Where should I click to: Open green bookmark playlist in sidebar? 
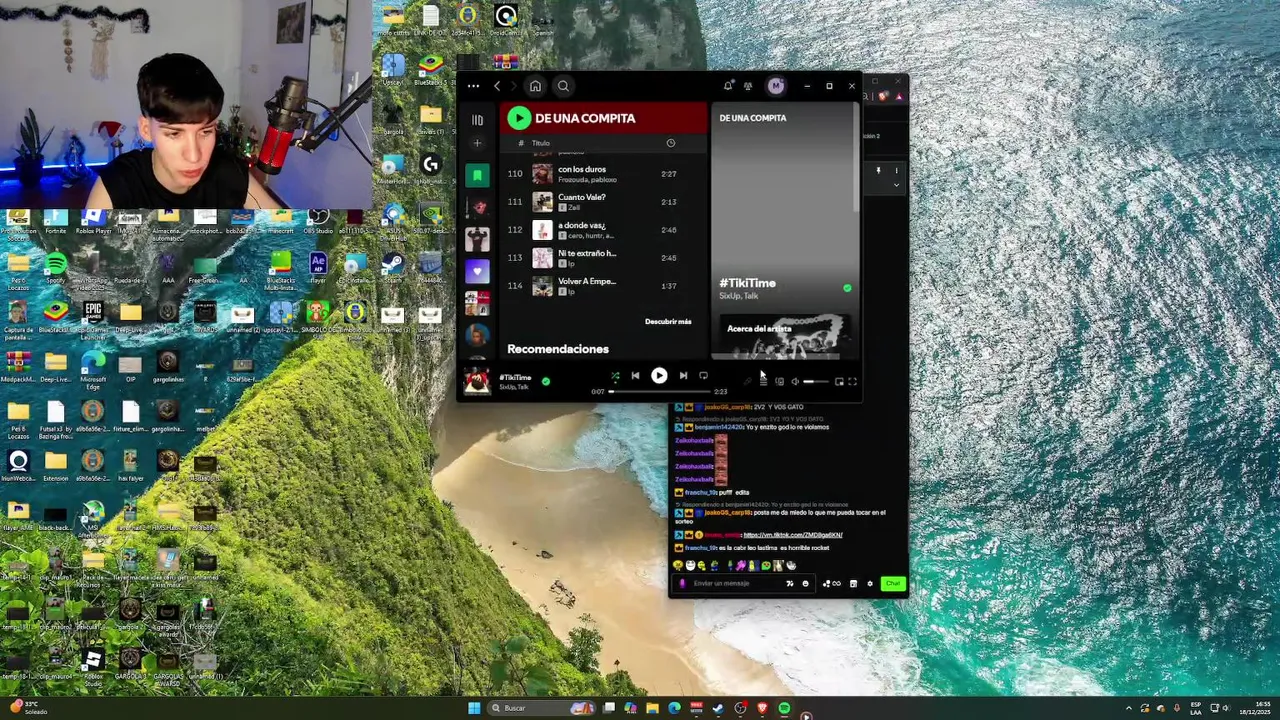(477, 175)
